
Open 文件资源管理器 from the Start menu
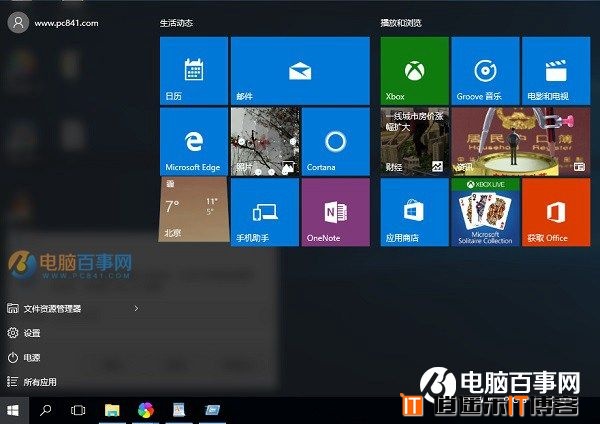pyautogui.click(x=52, y=309)
